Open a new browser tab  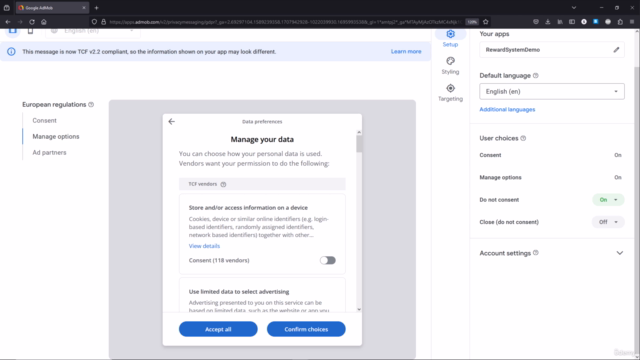point(96,8)
